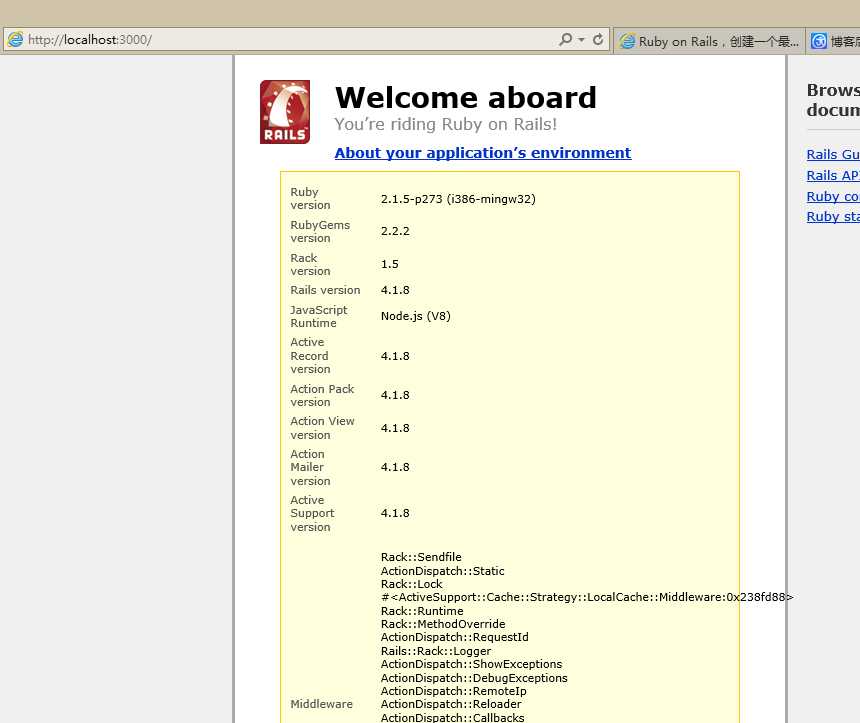The width and height of the screenshot is (860, 723).
Task: Open the Ruby core link
Action: [833, 196]
